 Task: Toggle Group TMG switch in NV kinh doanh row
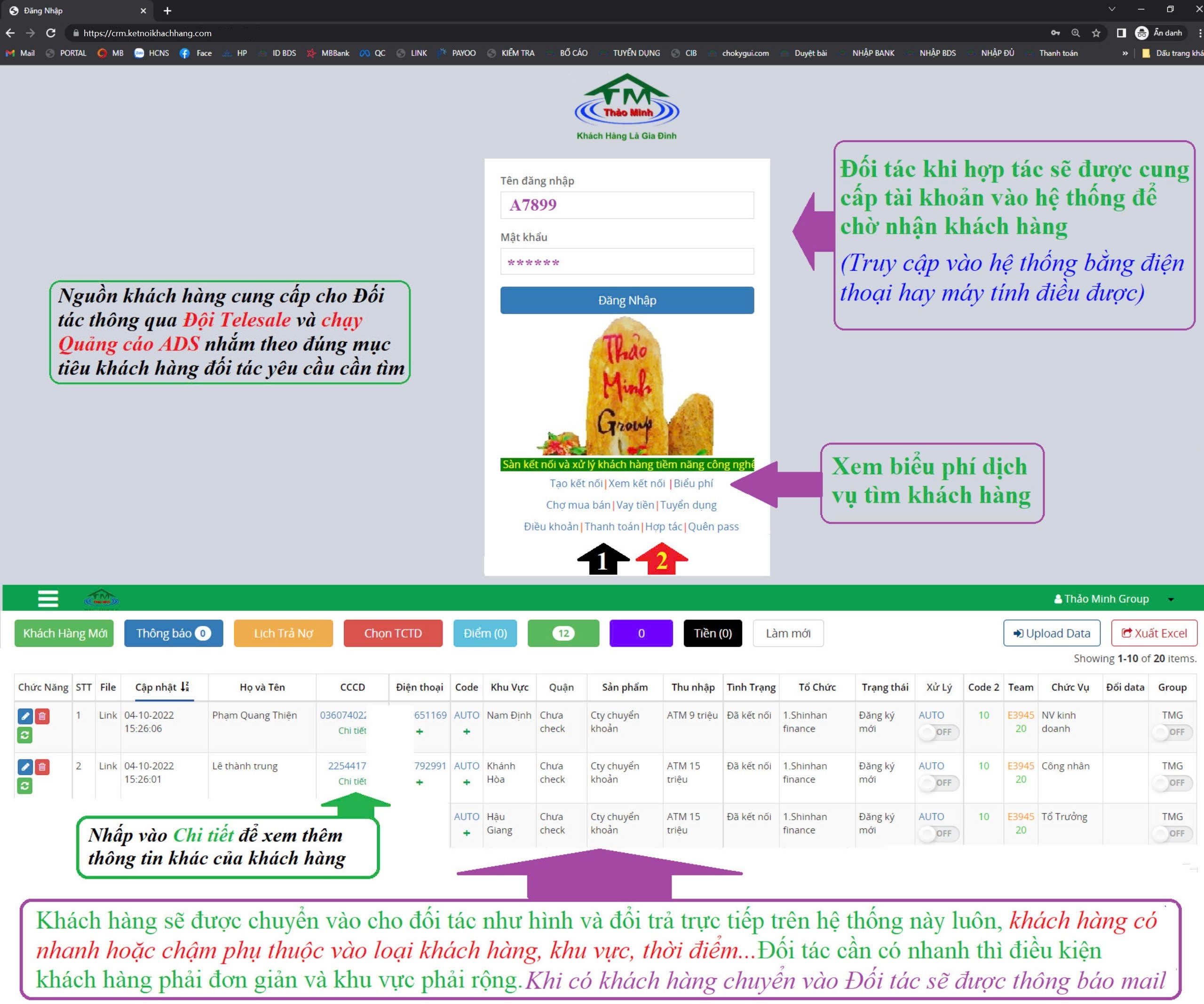click(1172, 732)
